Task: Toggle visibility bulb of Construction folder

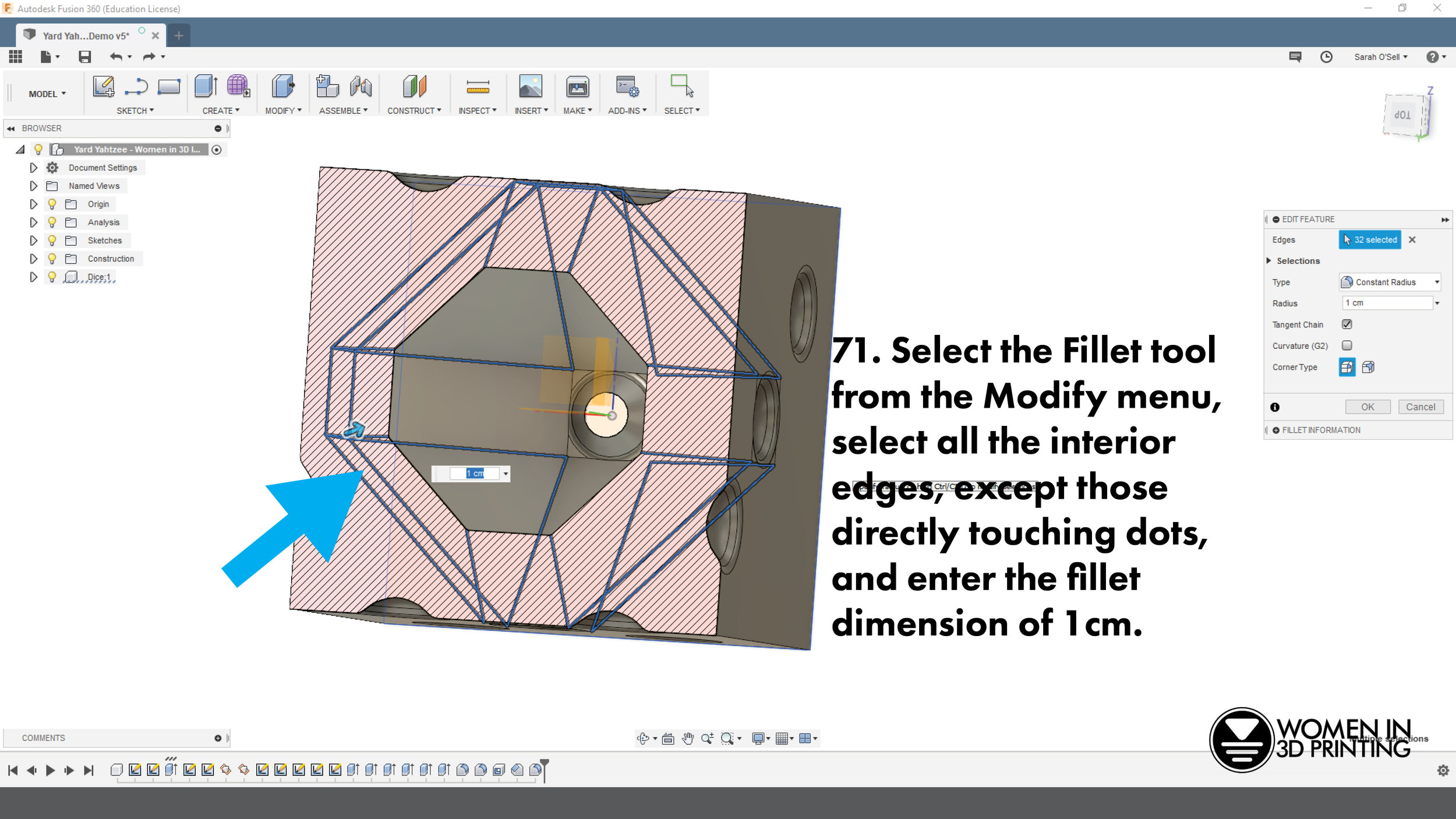Action: [x=52, y=258]
